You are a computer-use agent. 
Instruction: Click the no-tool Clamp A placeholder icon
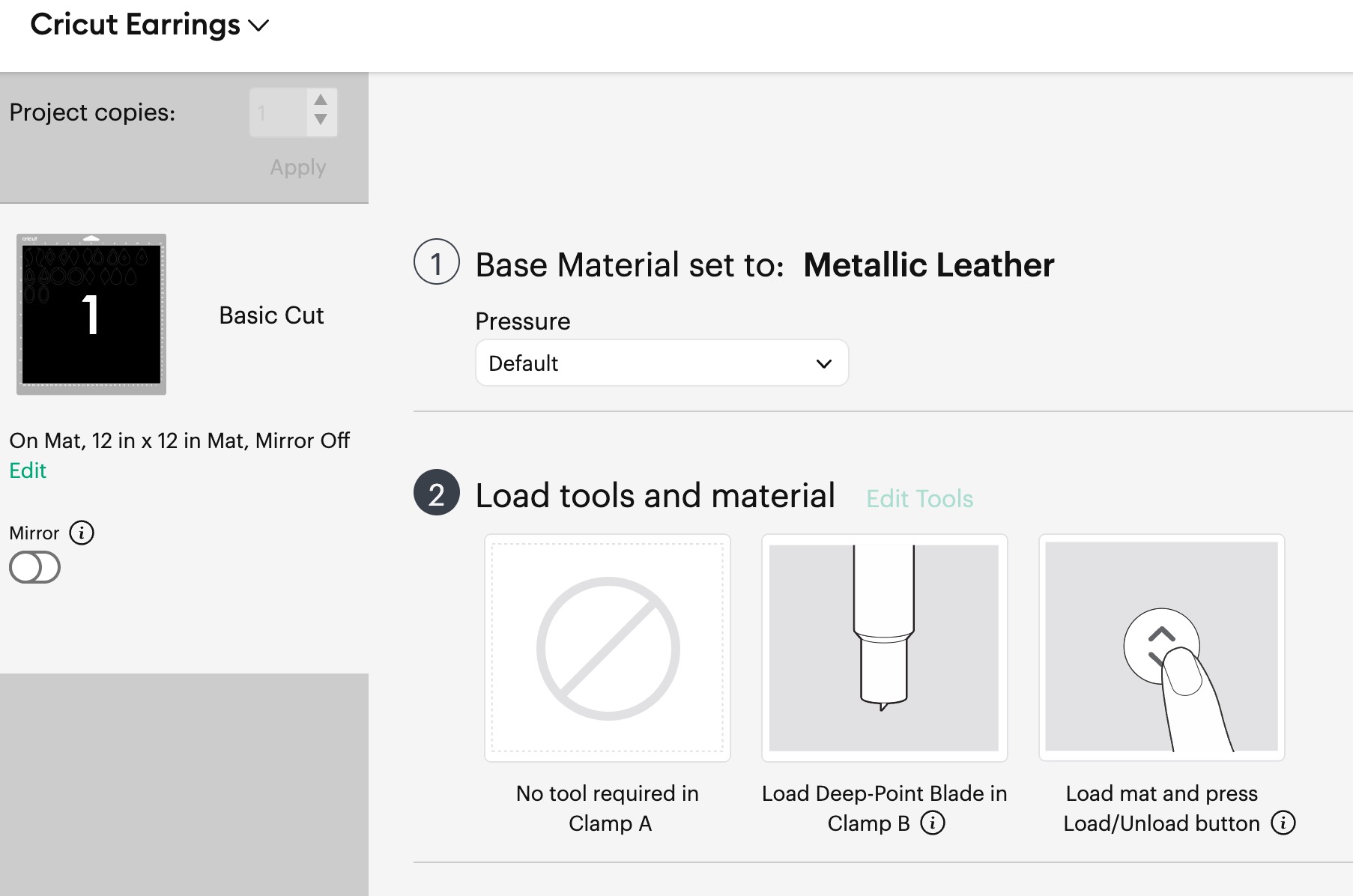coord(608,647)
